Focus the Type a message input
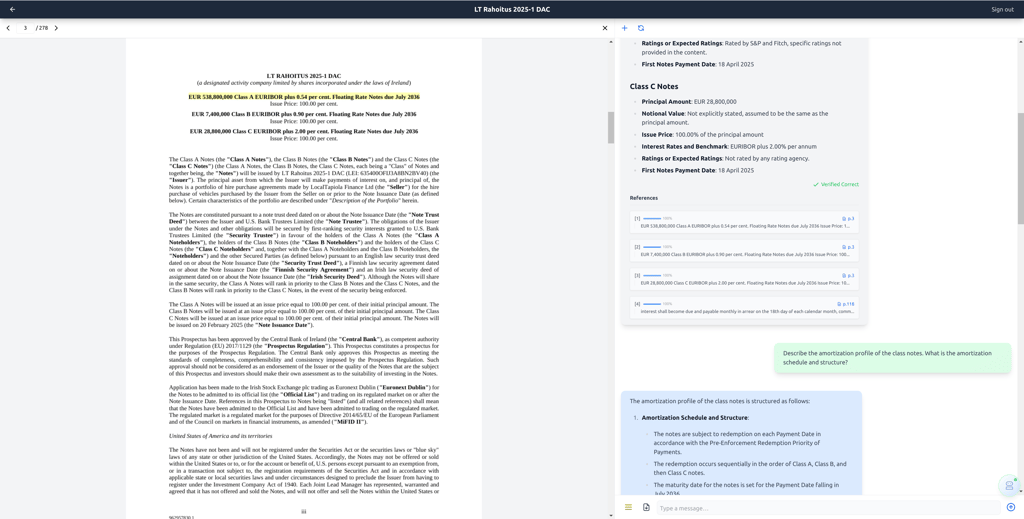Screen dimensions: 1024x519 (828, 508)
